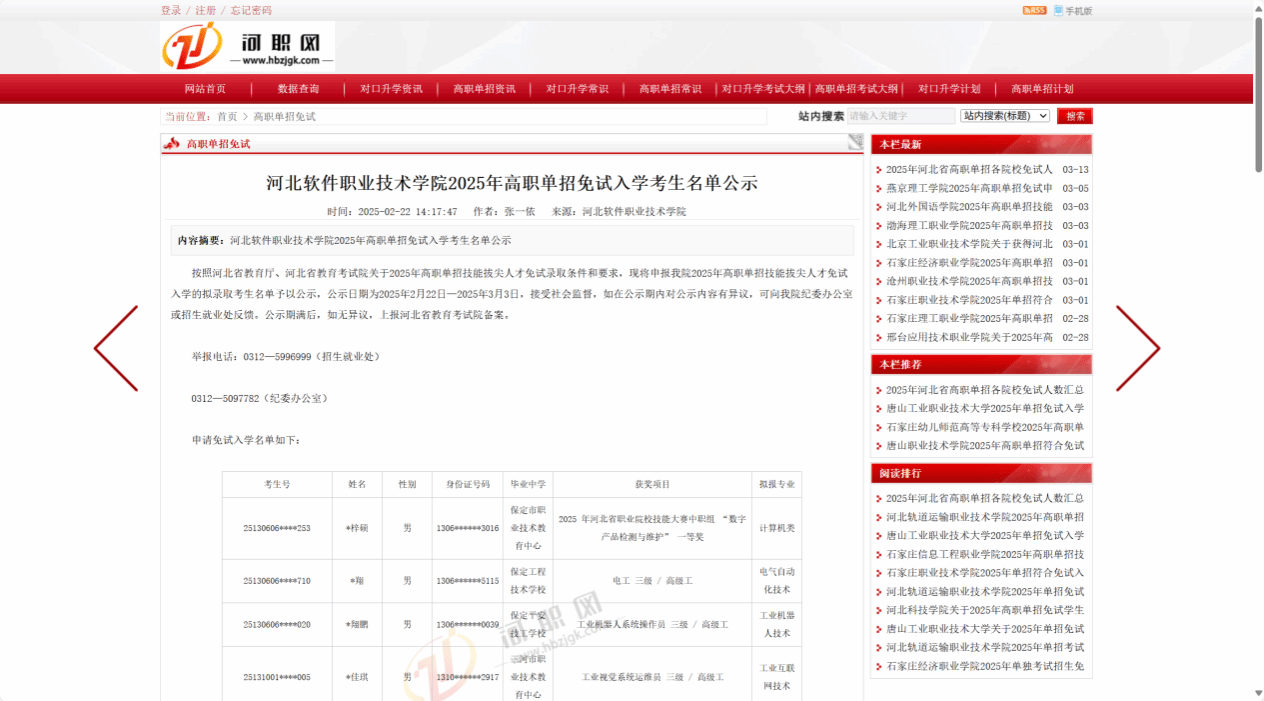Screen dimensions: 1264x701
Task: Open 北京工业职业技术学院关于获得河北 link
Action: 969,244
